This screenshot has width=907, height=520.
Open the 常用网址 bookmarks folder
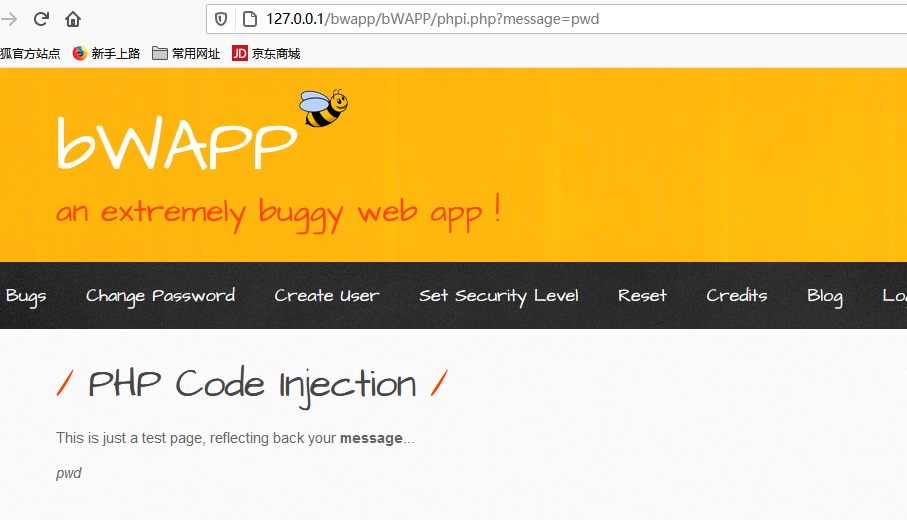(186, 54)
